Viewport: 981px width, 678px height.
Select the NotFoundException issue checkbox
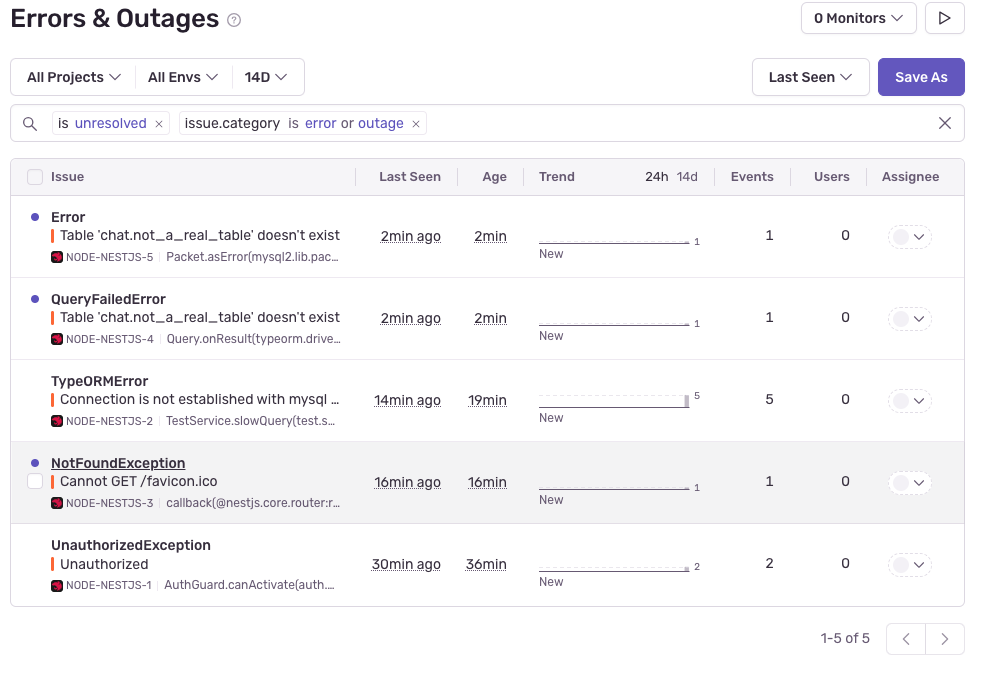coord(35,482)
